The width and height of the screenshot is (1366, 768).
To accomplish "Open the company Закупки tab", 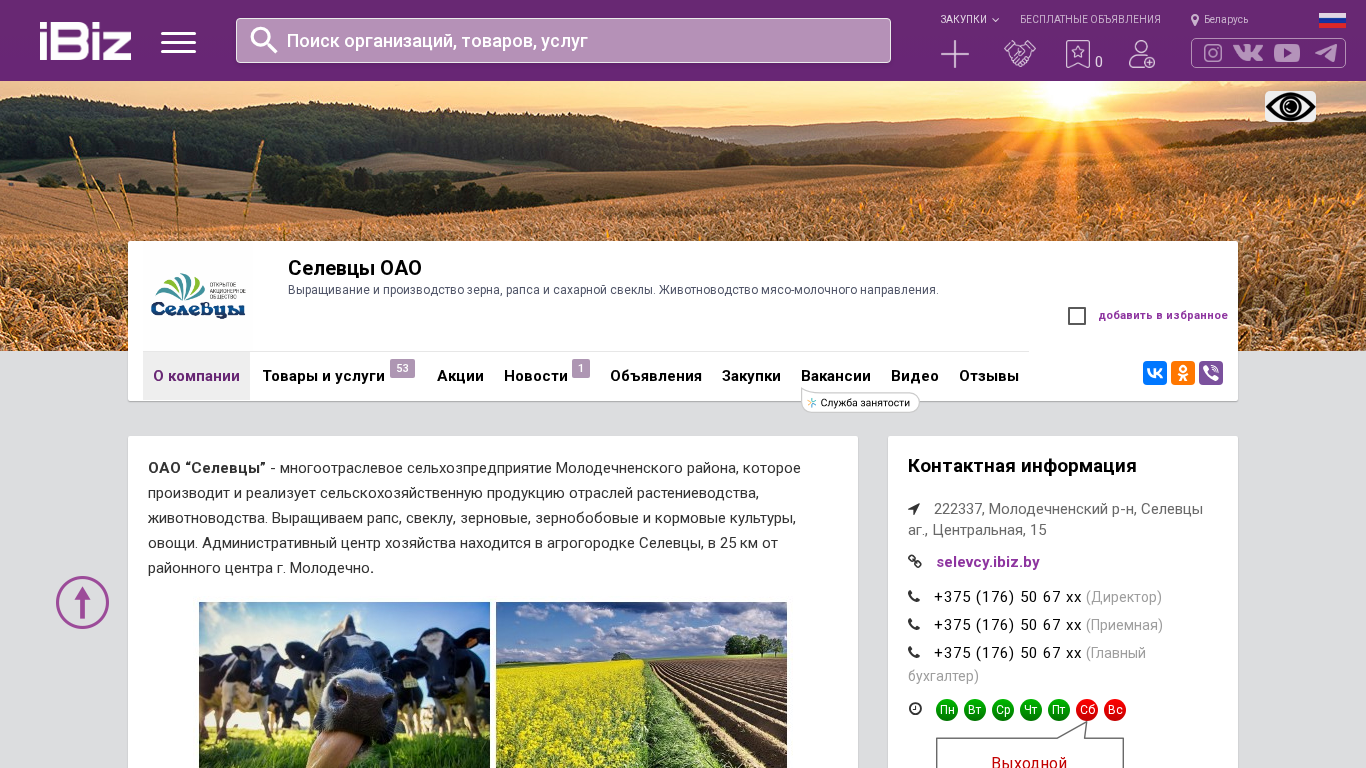I will (751, 376).
